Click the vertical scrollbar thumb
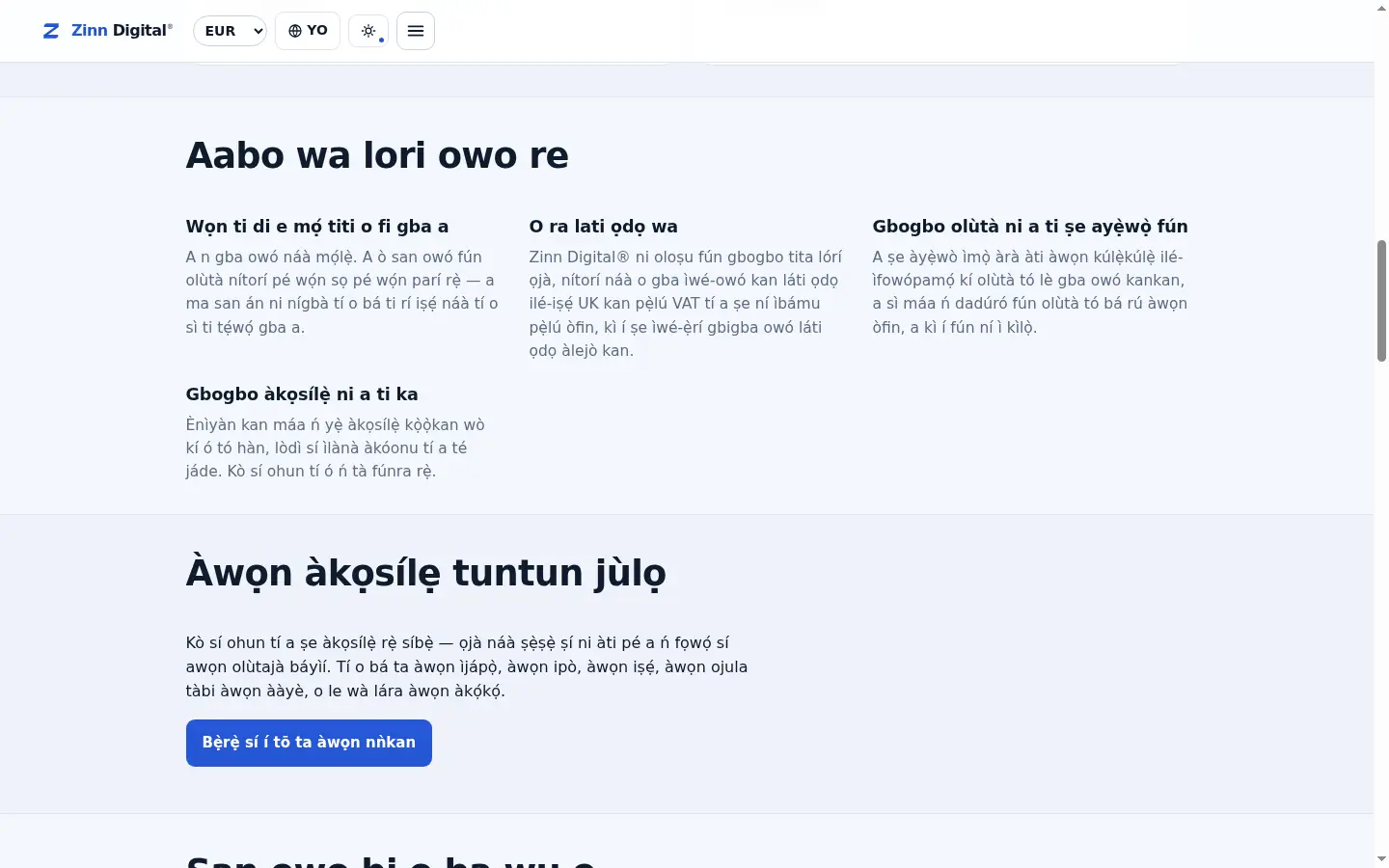 pyautogui.click(x=1381, y=301)
